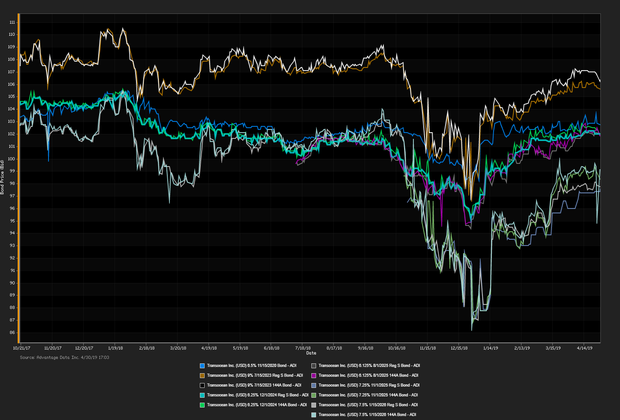Click the 10/16/18 x-axis date label
The width and height of the screenshot is (620, 420).
tap(397, 348)
